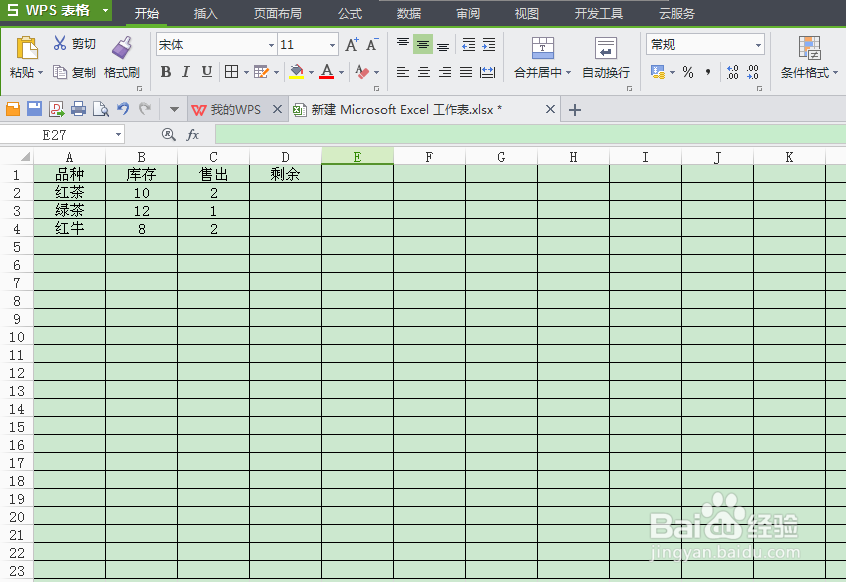Image resolution: width=846 pixels, height=582 pixels.
Task: Apply yellow fill color bucket
Action: click(x=297, y=72)
